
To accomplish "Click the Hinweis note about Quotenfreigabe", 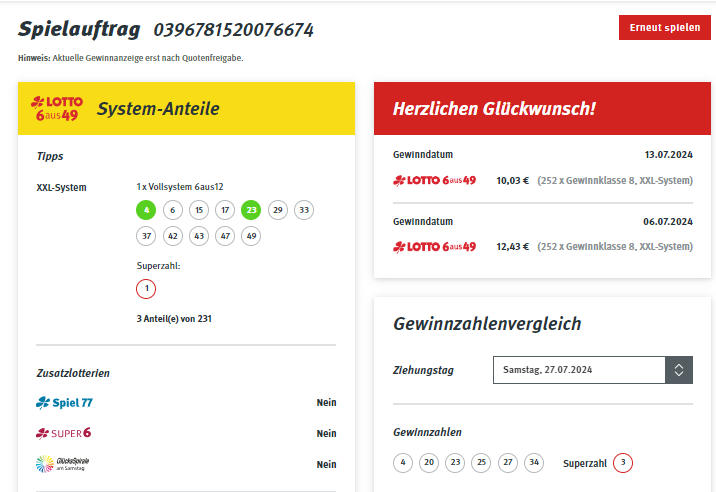I will [131, 58].
